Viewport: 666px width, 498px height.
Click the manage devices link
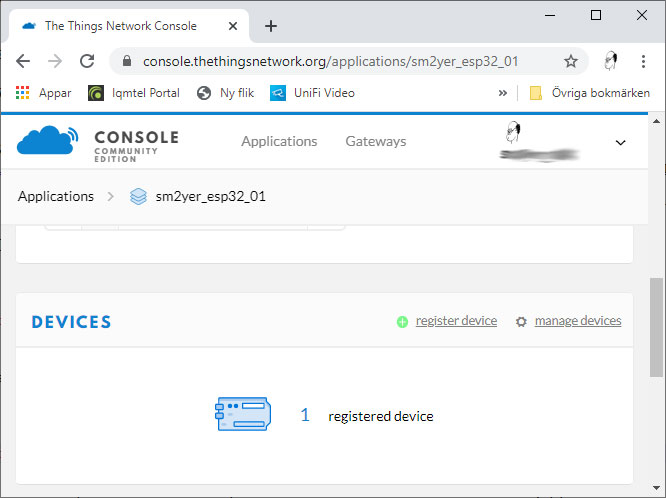pyautogui.click(x=578, y=320)
